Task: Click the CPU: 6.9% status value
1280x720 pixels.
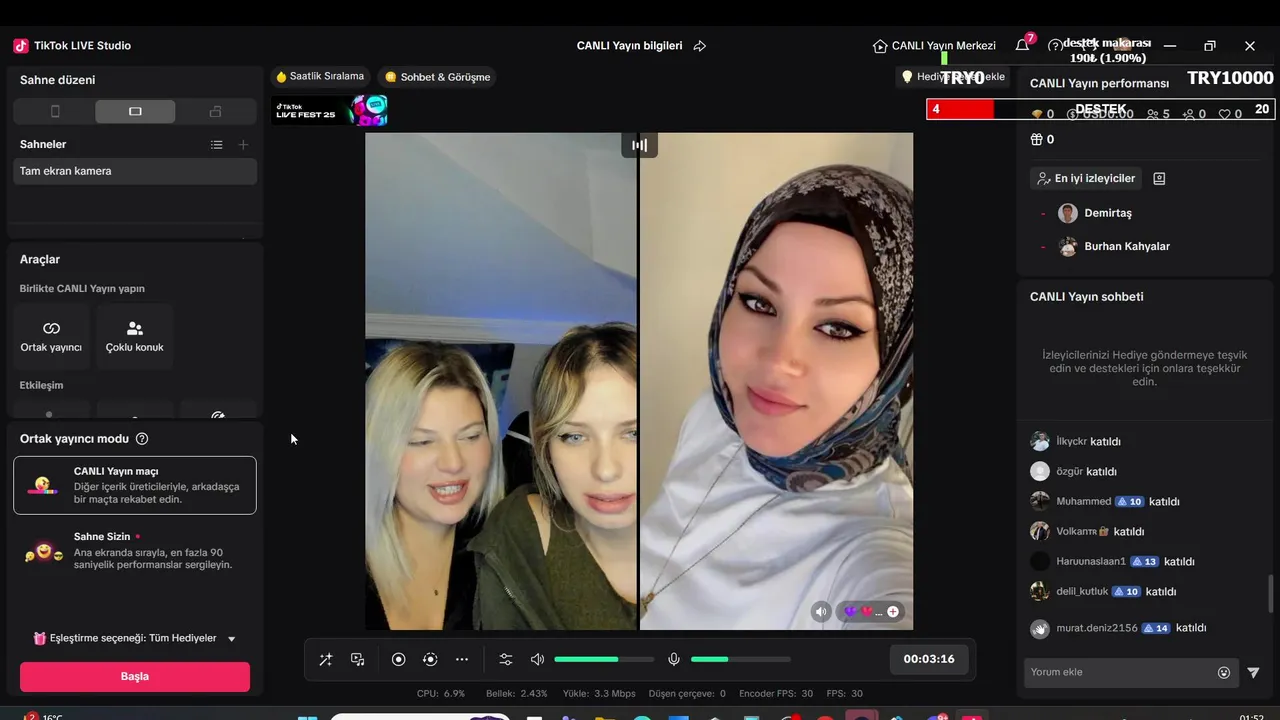Action: (441, 693)
